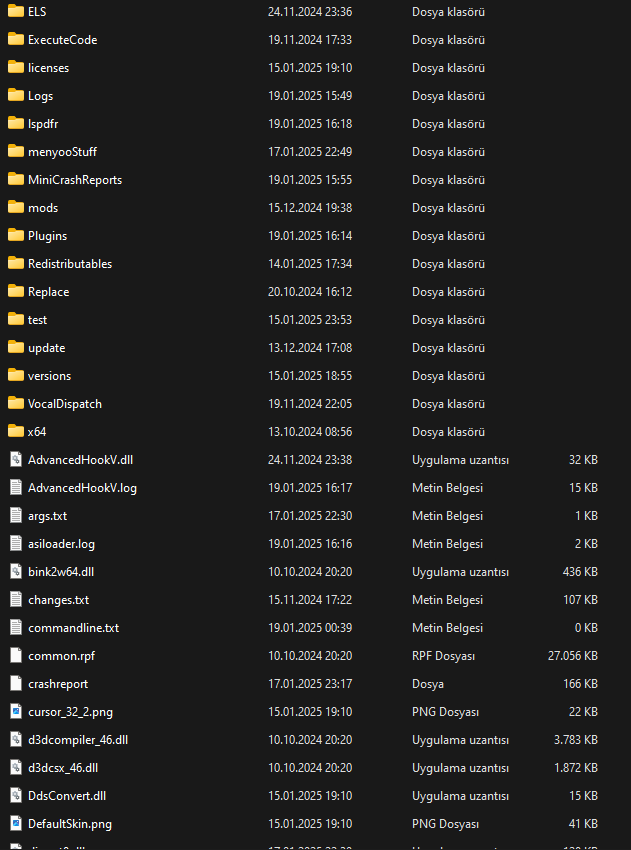Click the DefaultSkin.png image icon
The height and width of the screenshot is (850, 631).
point(15,824)
